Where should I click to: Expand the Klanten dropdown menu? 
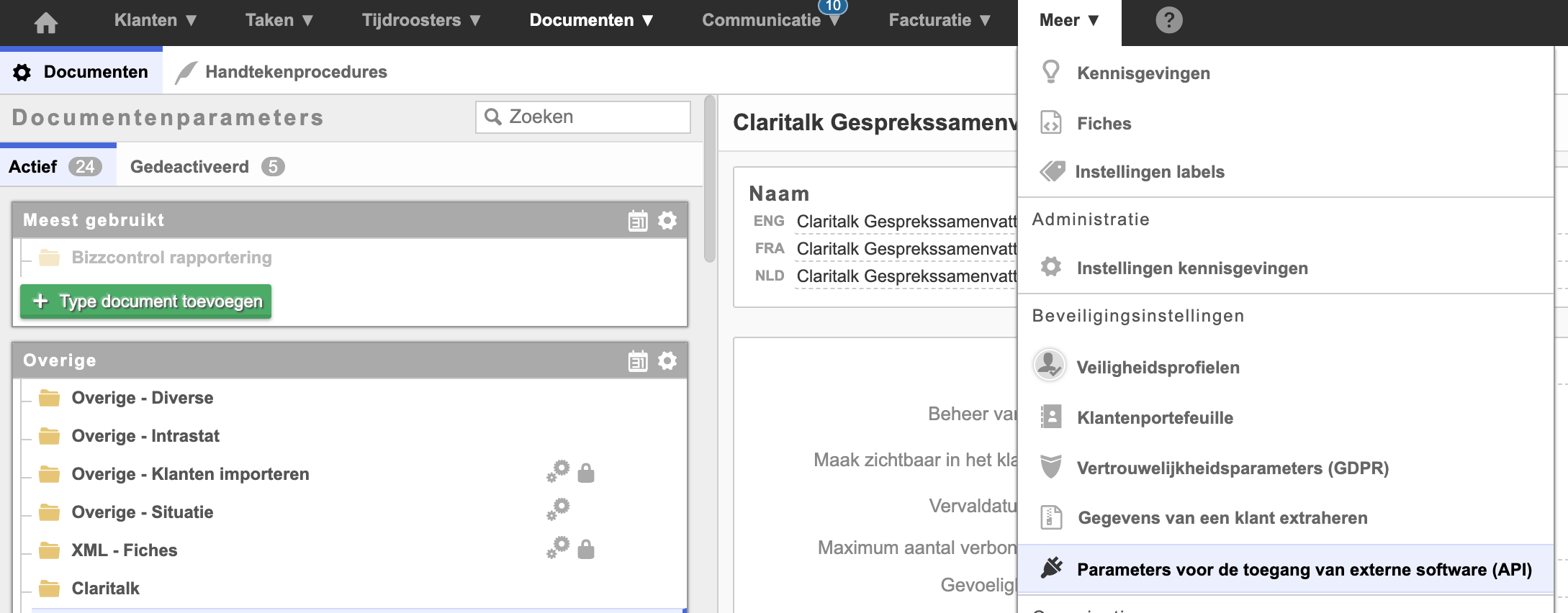[155, 20]
